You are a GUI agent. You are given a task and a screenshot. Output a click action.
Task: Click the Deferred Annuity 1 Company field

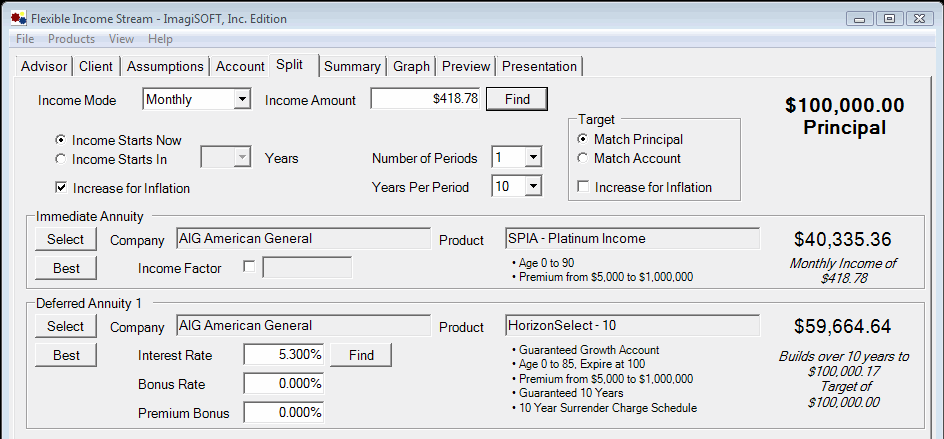coord(303,326)
